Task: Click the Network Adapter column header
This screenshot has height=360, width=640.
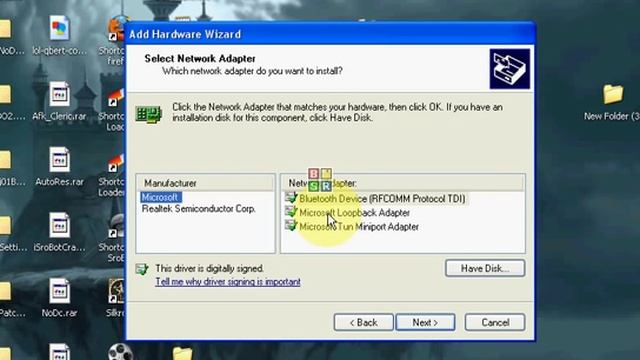Action: click(402, 183)
